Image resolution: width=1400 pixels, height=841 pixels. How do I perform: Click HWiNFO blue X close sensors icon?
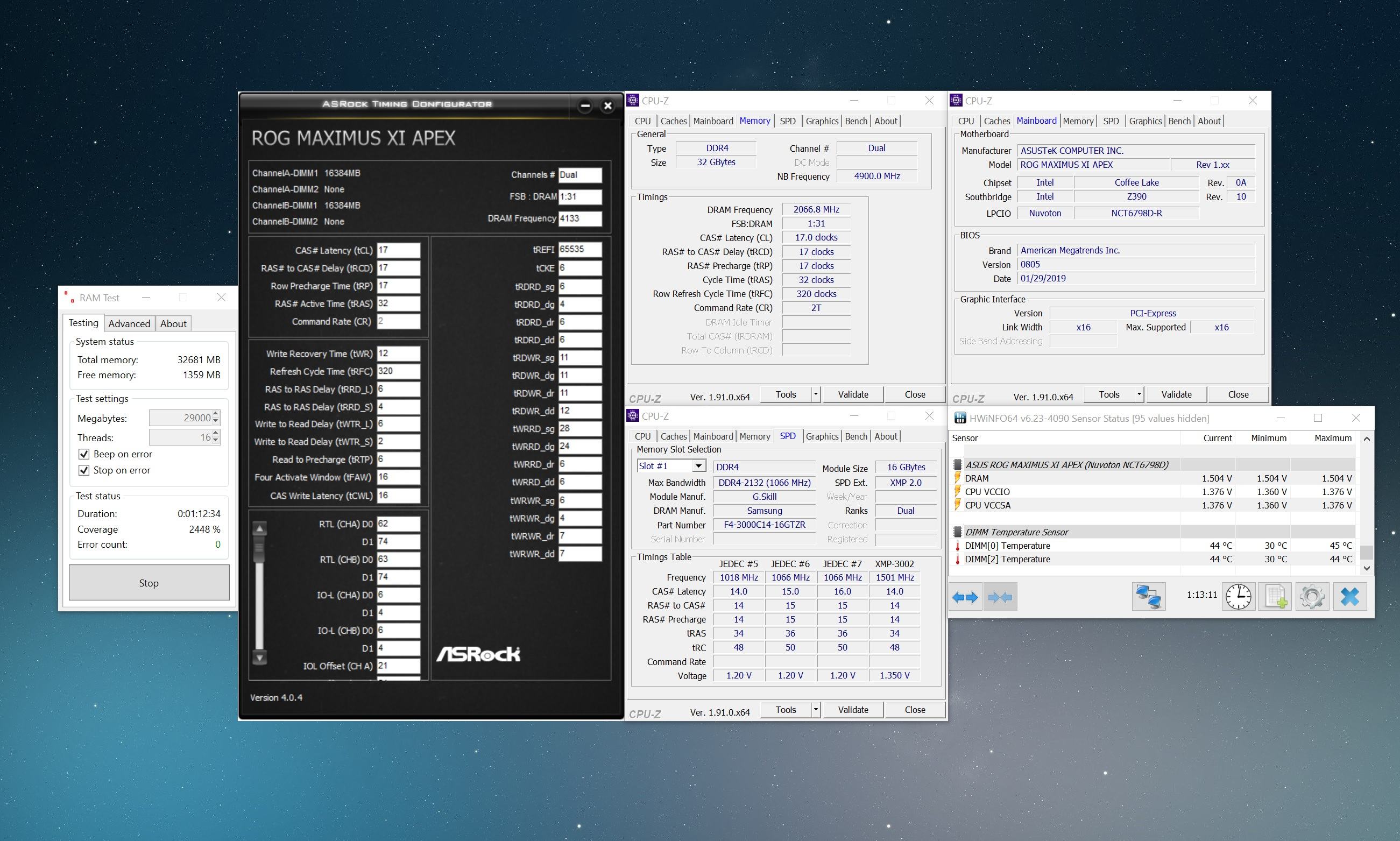1350,597
